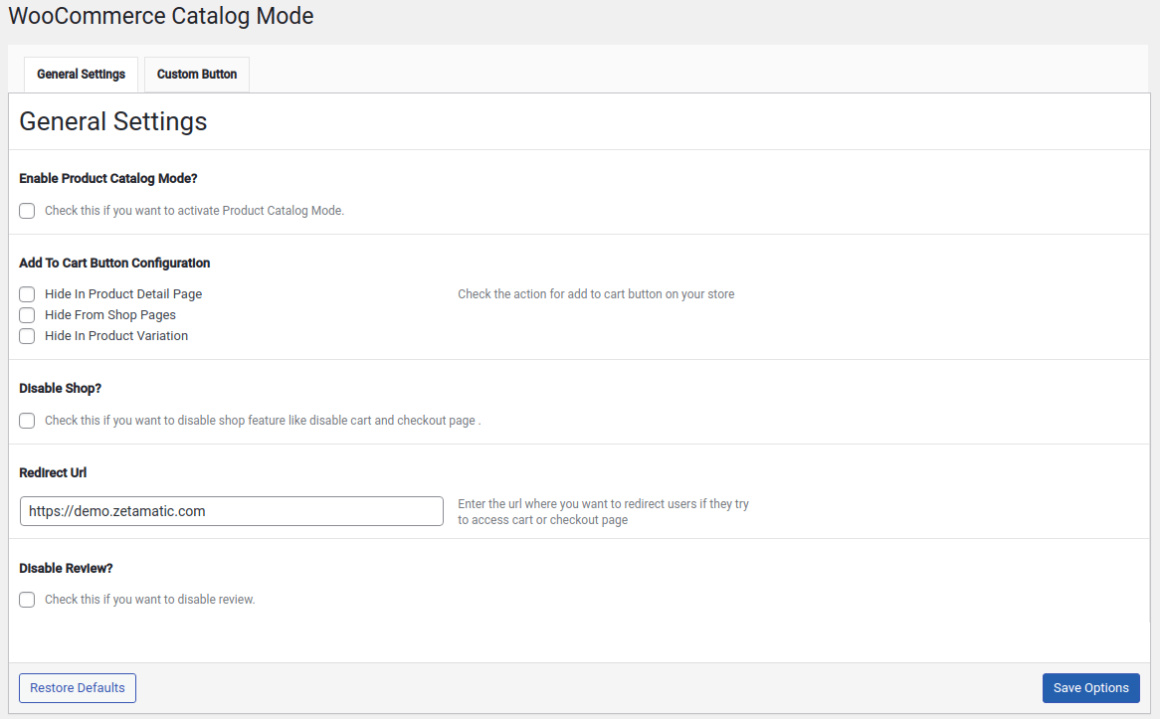Viewport: 1160px width, 719px height.
Task: Click the Save Options button
Action: [1090, 687]
